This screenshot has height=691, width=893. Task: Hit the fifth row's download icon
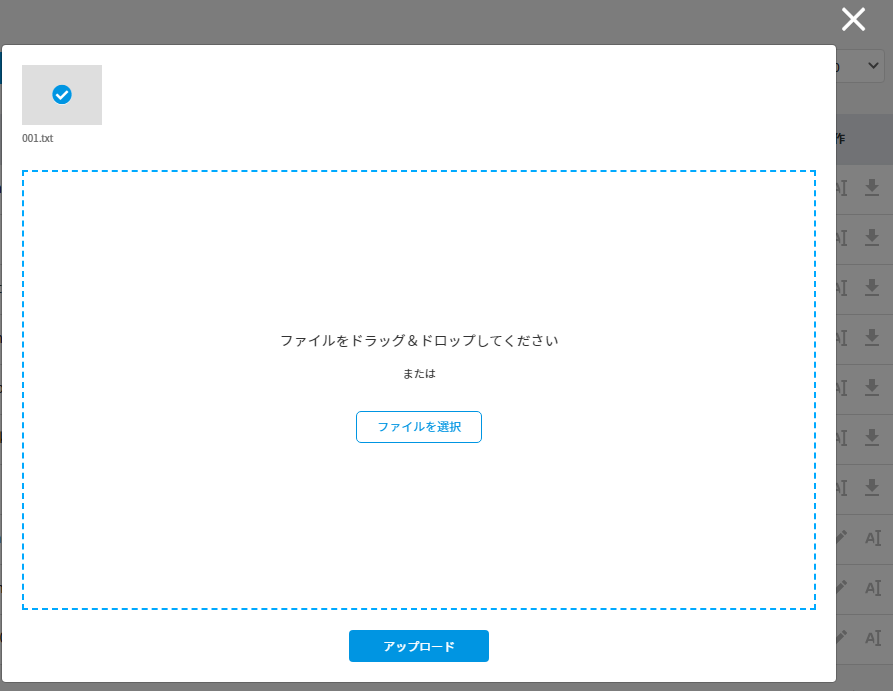coord(872,387)
